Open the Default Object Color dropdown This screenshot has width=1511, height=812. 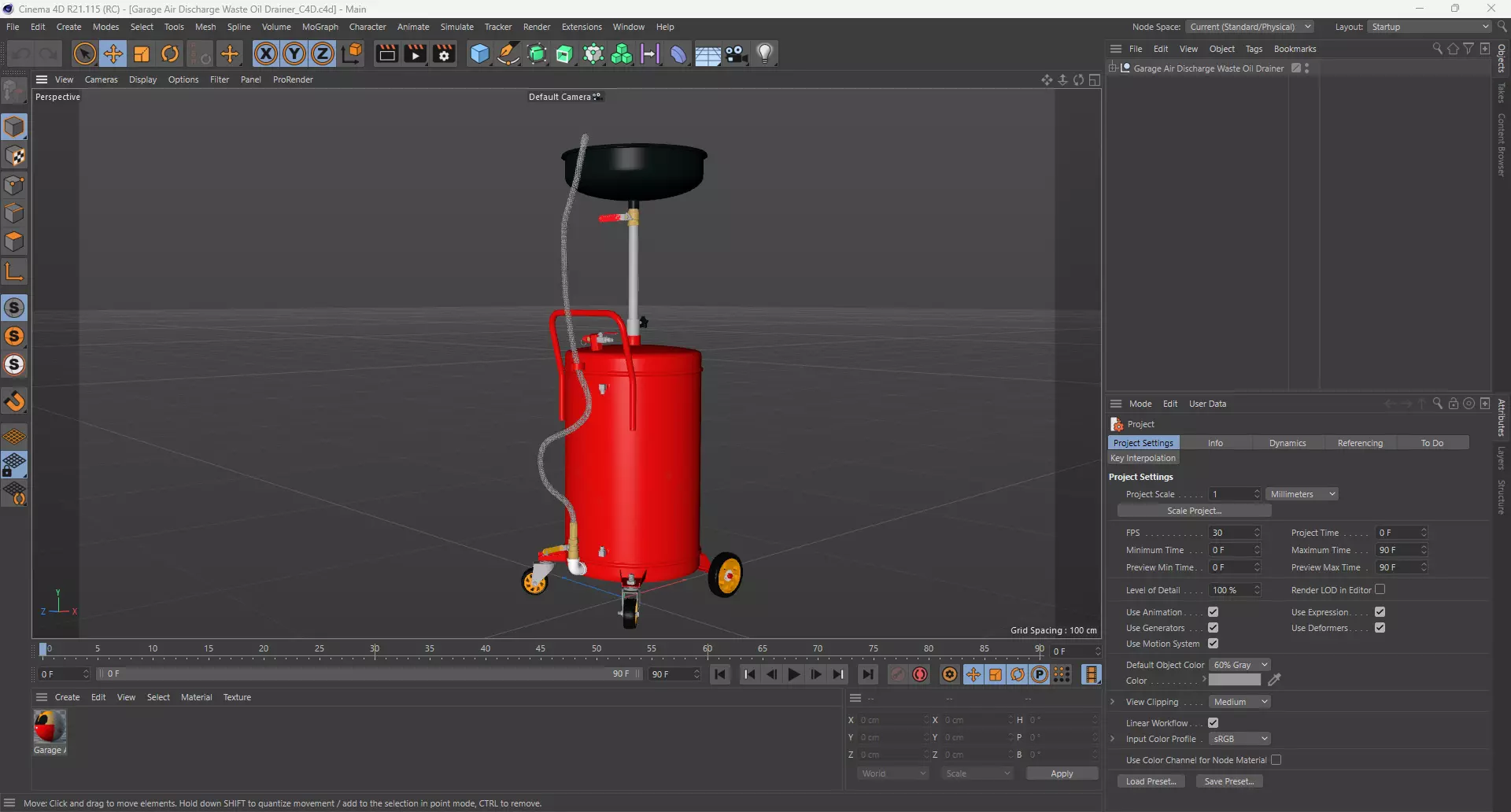point(1239,665)
